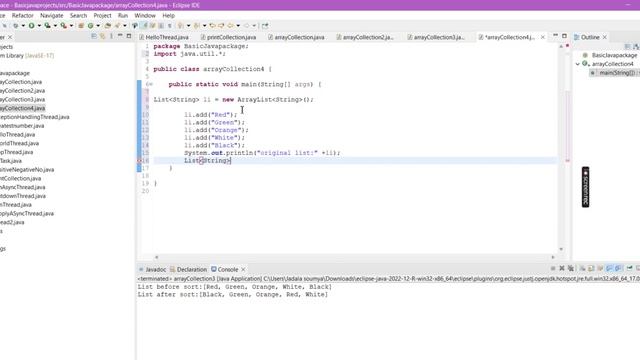Click the Pin Editor icon in toolbar

pos(265,26)
